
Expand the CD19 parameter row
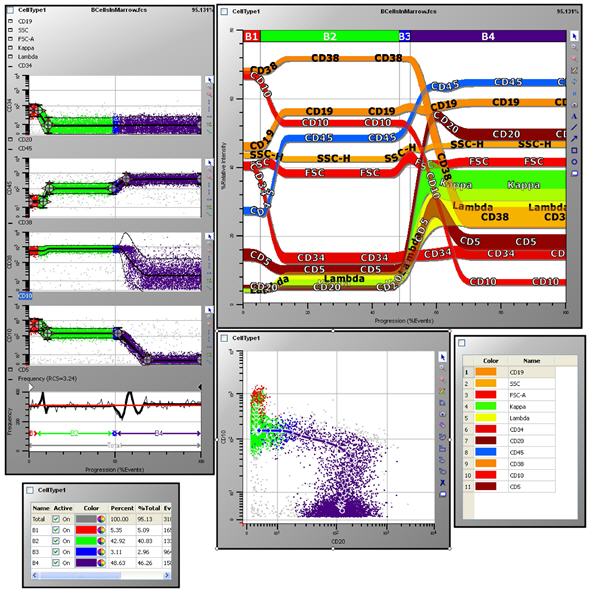pos(10,21)
